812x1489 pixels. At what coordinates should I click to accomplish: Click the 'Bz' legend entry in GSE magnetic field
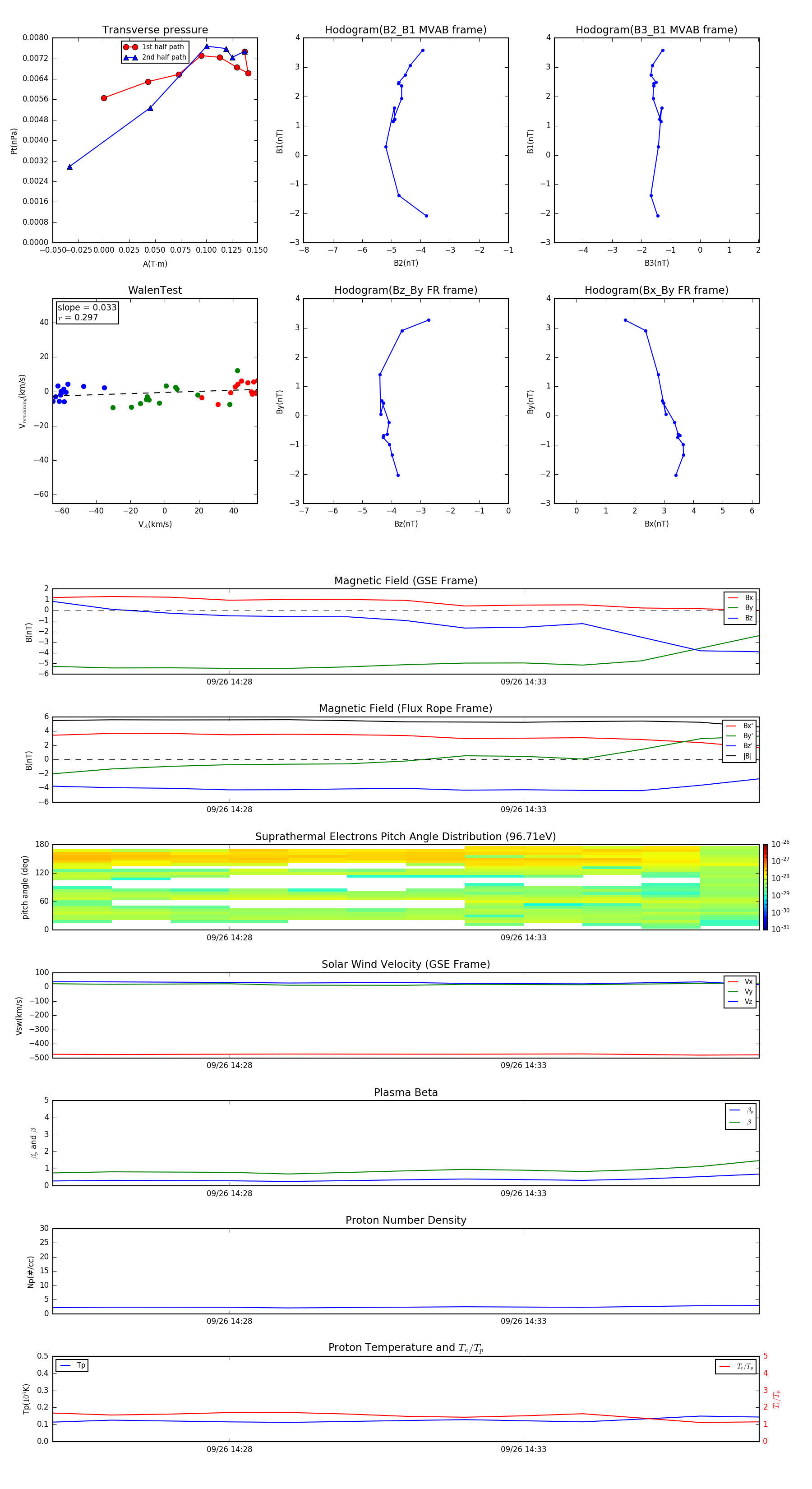[x=740, y=618]
